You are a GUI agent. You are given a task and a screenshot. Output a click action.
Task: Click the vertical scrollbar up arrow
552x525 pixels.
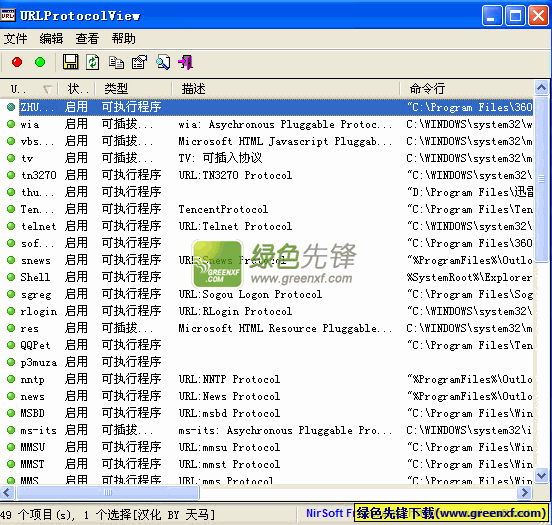[541, 87]
